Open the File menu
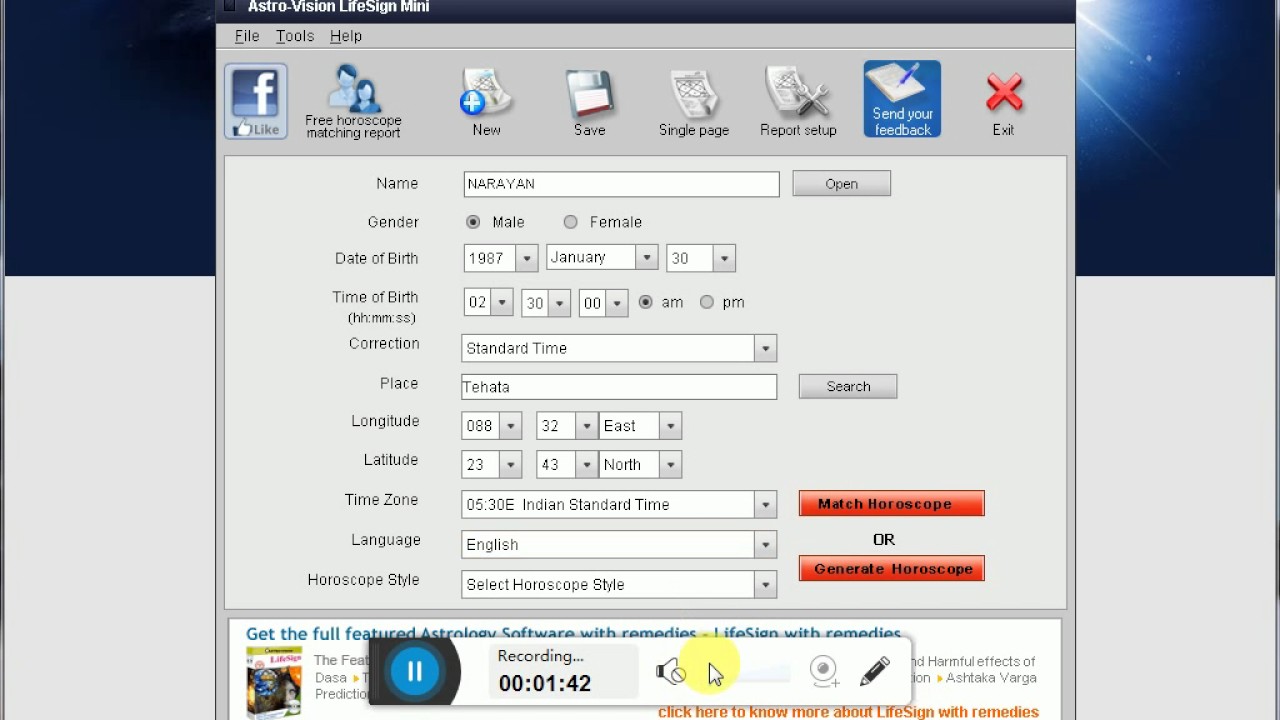 pos(247,36)
